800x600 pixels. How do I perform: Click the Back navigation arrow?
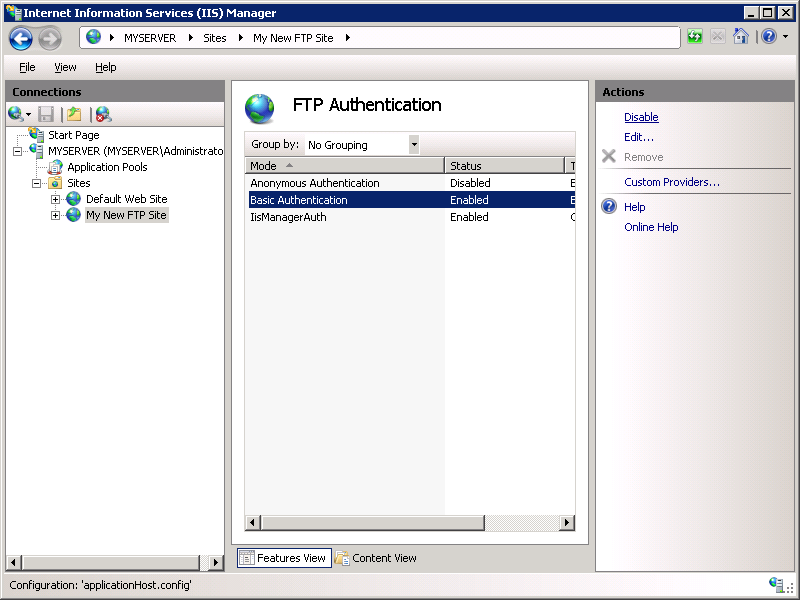click(x=20, y=36)
